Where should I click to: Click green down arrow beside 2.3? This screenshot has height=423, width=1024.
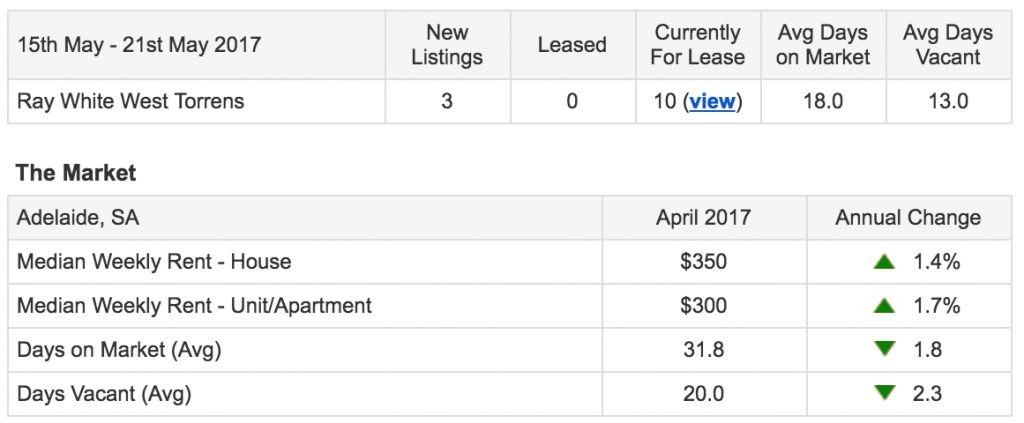884,392
